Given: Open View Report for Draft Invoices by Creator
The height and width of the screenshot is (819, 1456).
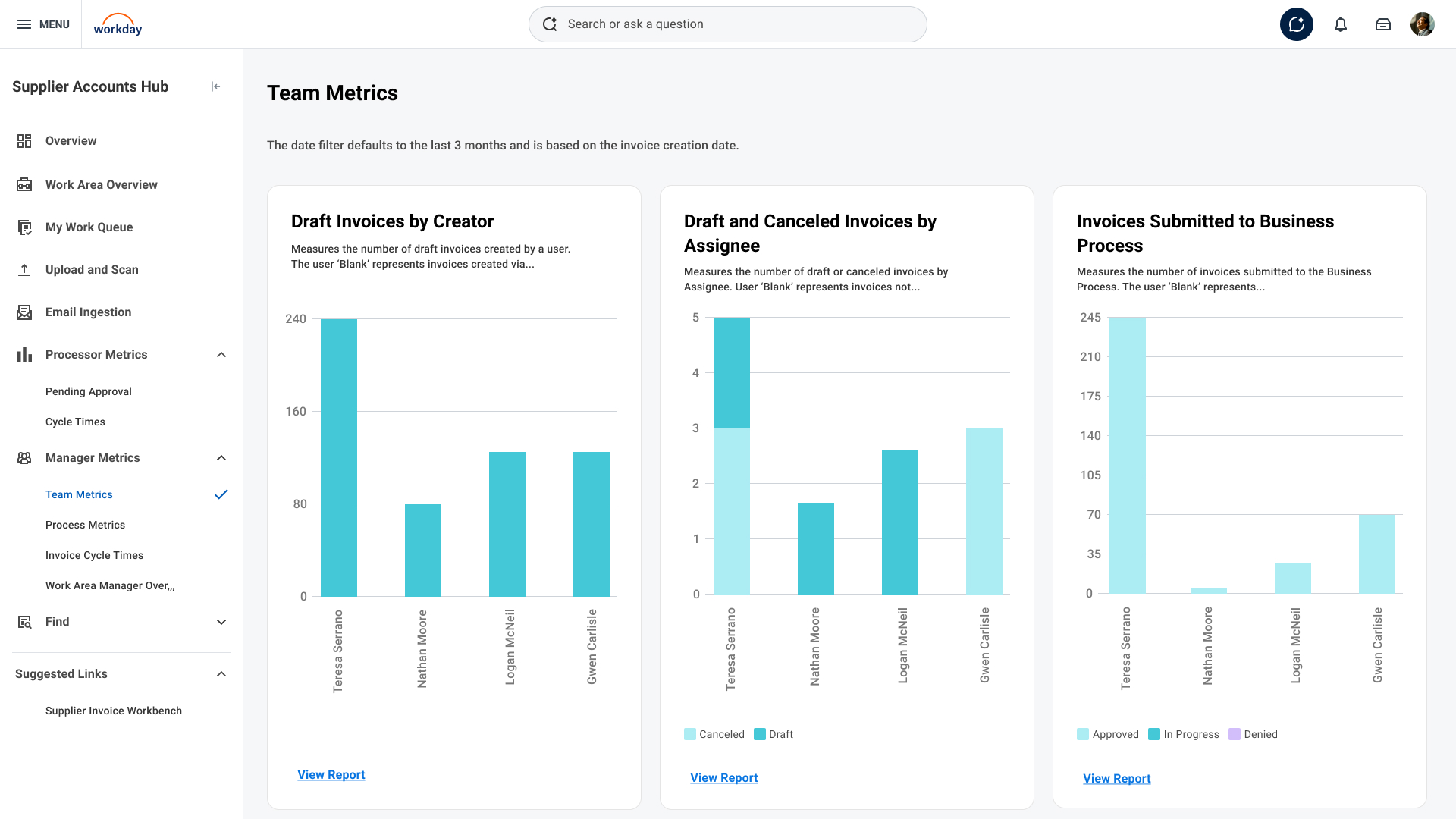Looking at the screenshot, I should pyautogui.click(x=331, y=774).
